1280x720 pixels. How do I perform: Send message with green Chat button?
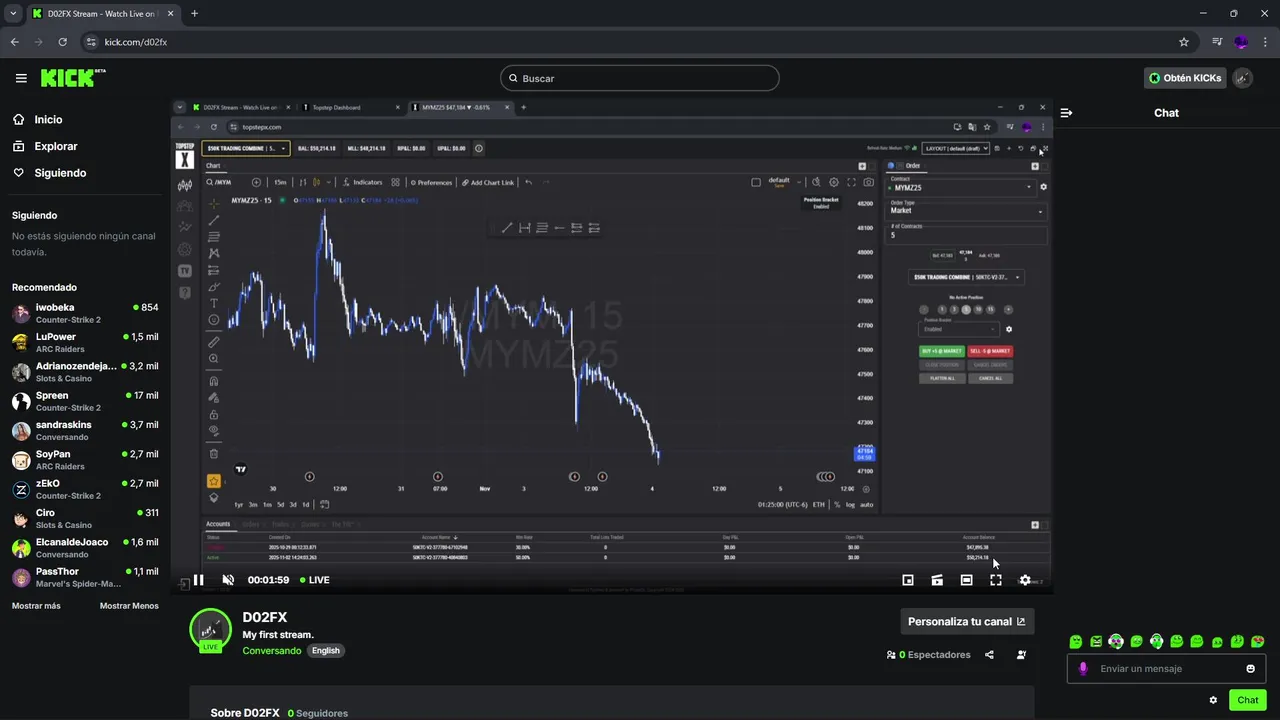[x=1247, y=700]
